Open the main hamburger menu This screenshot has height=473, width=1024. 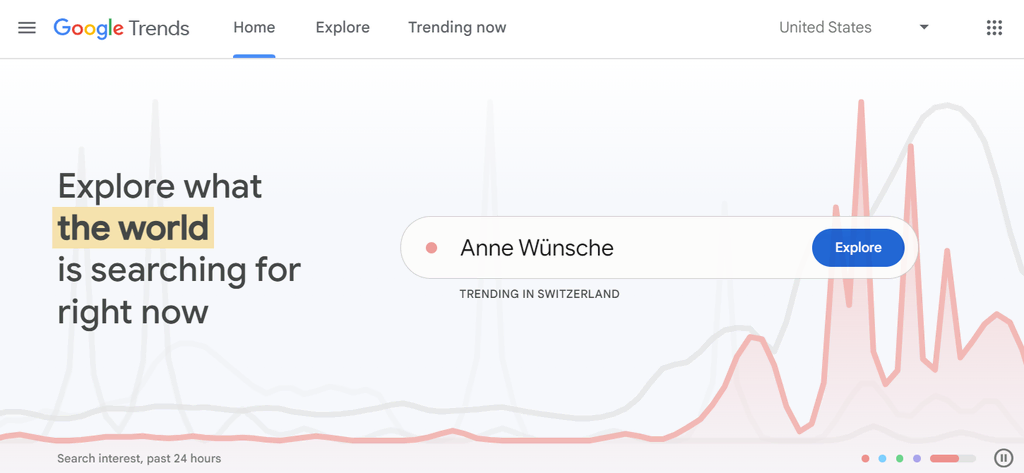27,28
